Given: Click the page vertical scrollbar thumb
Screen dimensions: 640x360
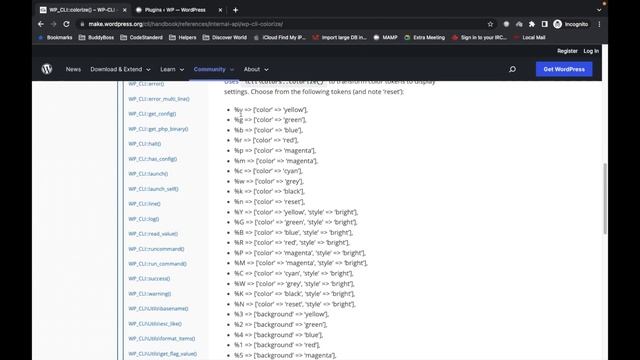Looking at the screenshot, I should pos(605,199).
